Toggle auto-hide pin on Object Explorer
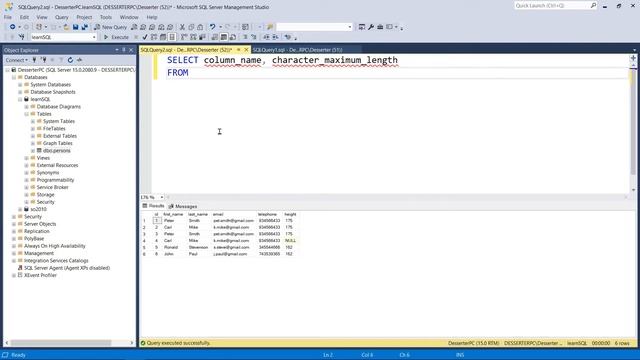 pyautogui.click(x=124, y=50)
